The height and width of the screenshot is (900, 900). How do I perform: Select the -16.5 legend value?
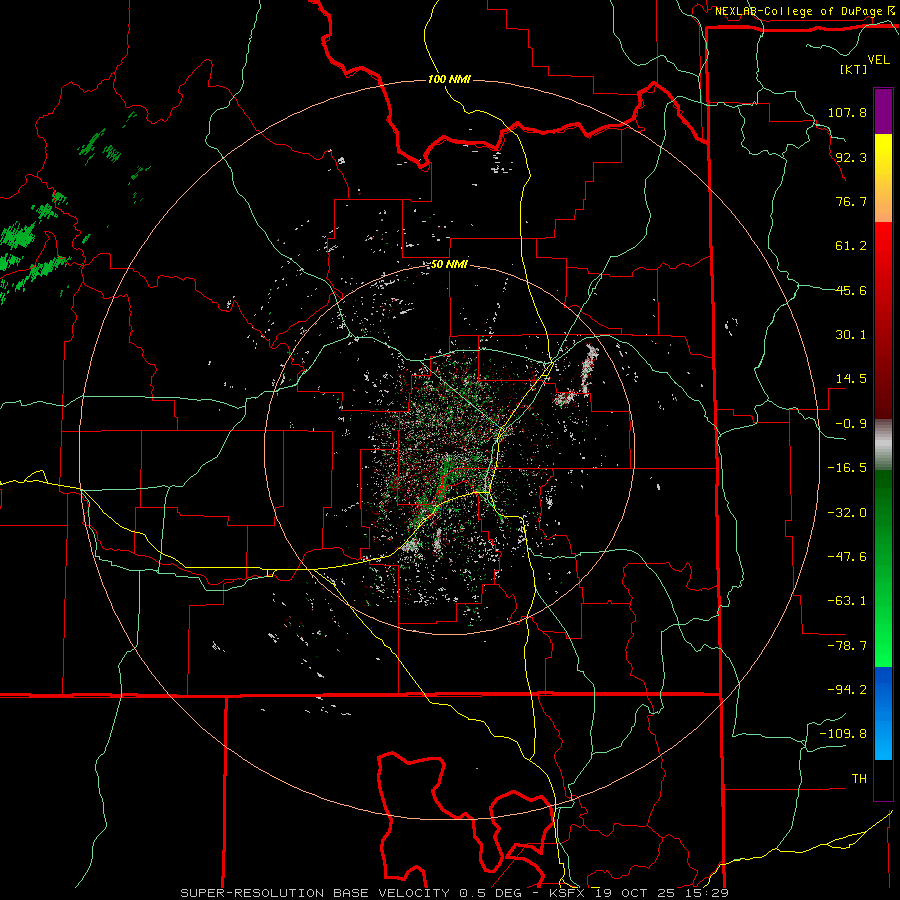pyautogui.click(x=847, y=468)
